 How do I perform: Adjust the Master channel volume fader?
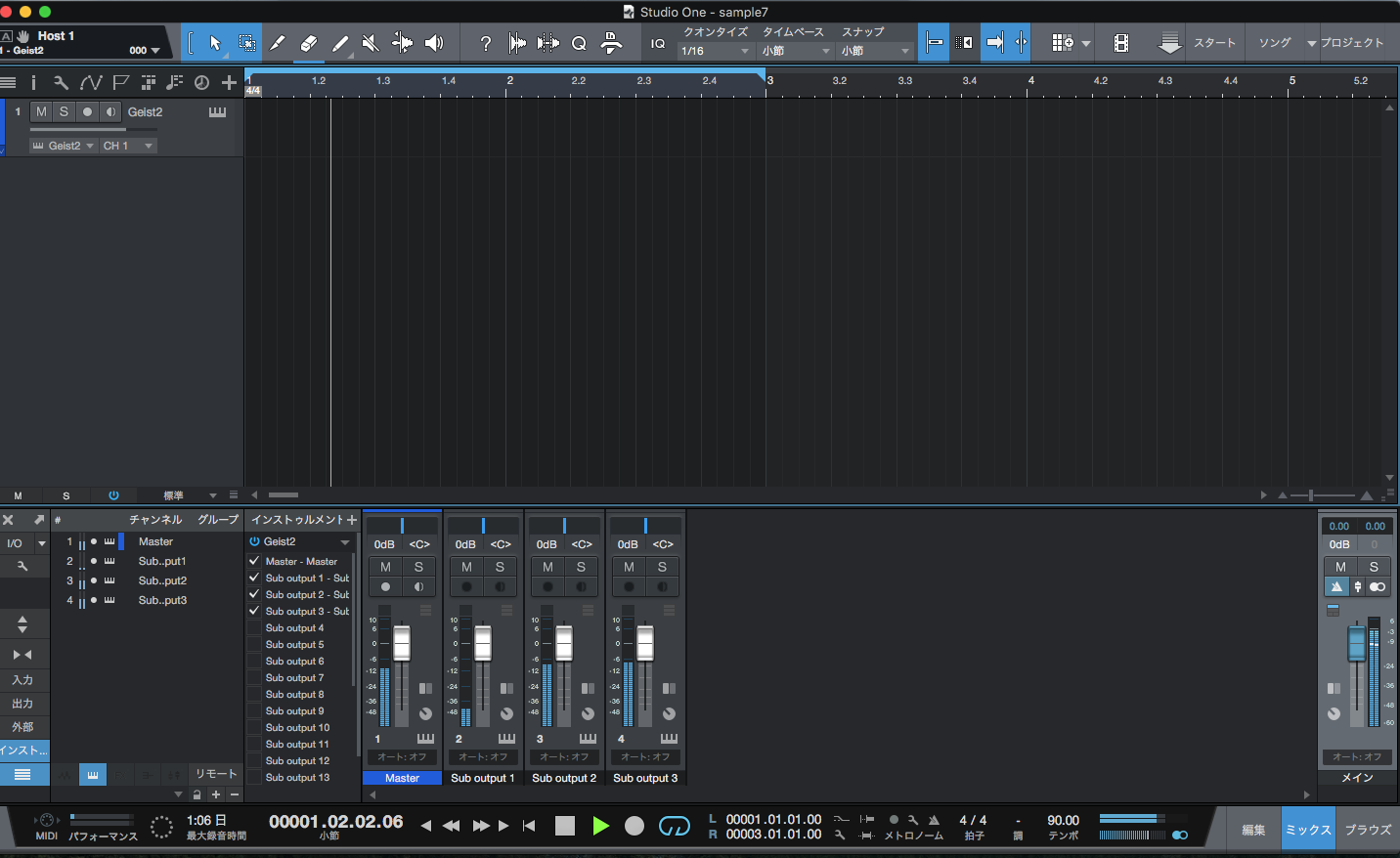point(402,643)
